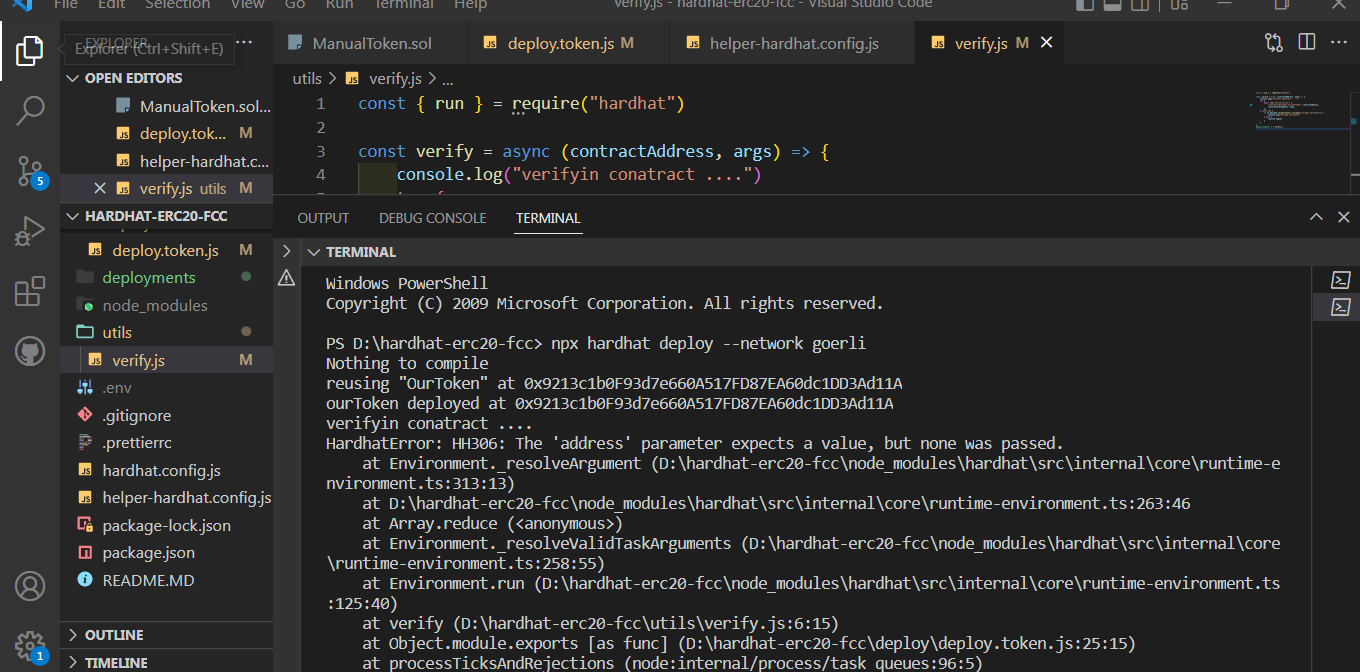This screenshot has height=672, width=1360.
Task: Switch to the Debug Console tab
Action: point(432,218)
